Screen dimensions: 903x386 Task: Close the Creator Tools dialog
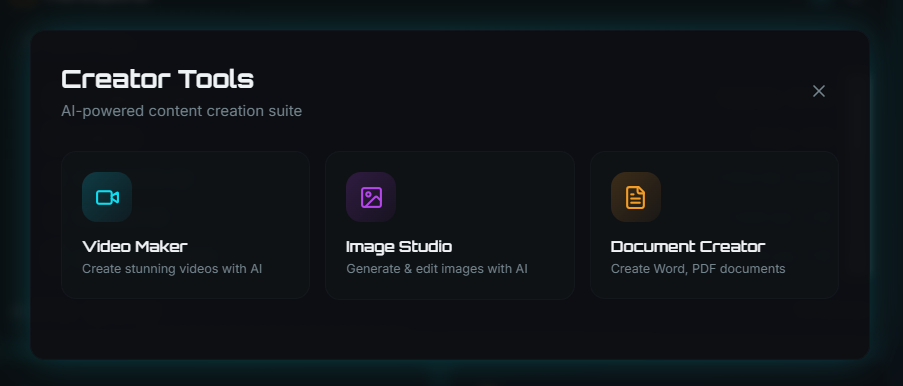(818, 91)
